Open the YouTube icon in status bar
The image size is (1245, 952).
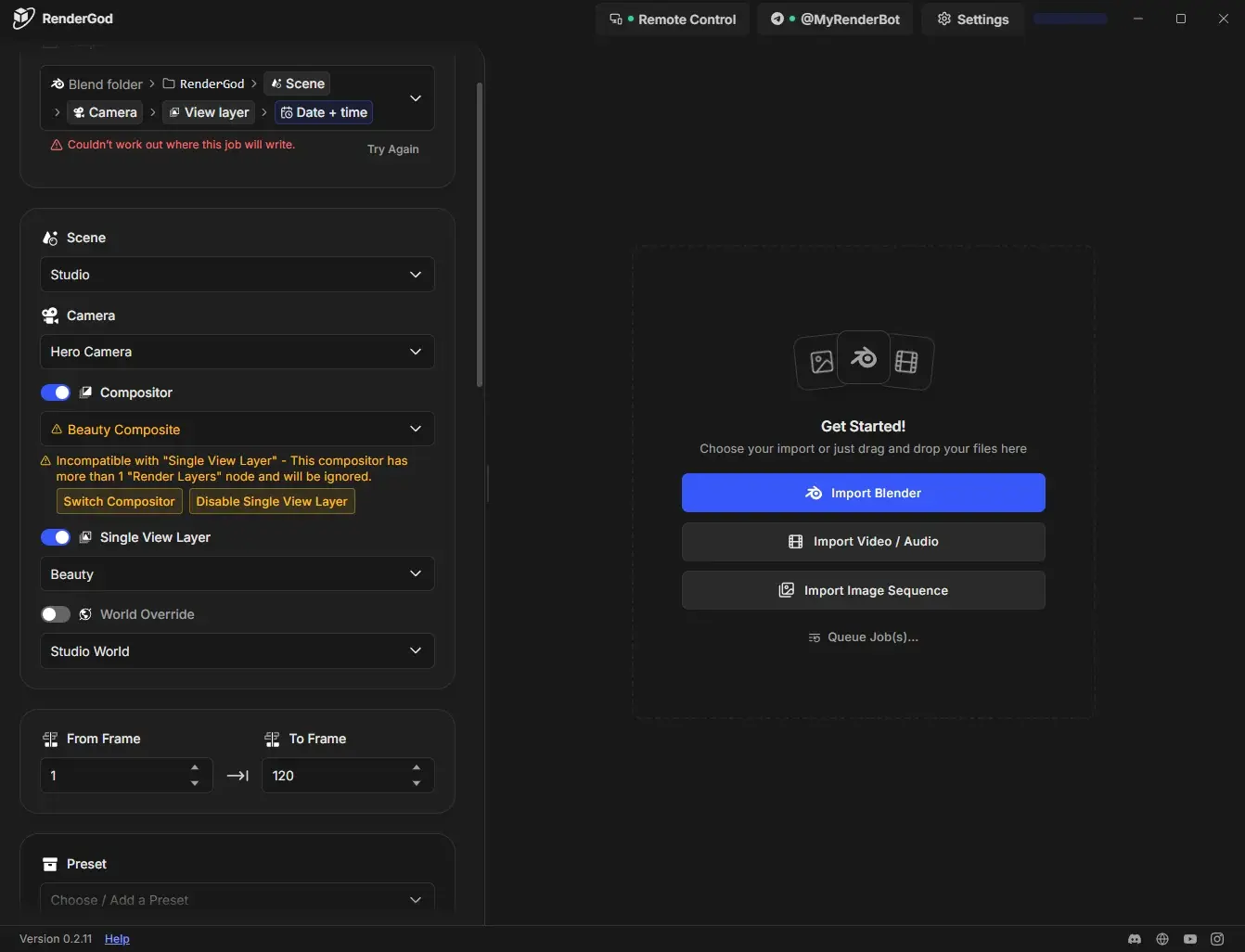pyautogui.click(x=1189, y=939)
